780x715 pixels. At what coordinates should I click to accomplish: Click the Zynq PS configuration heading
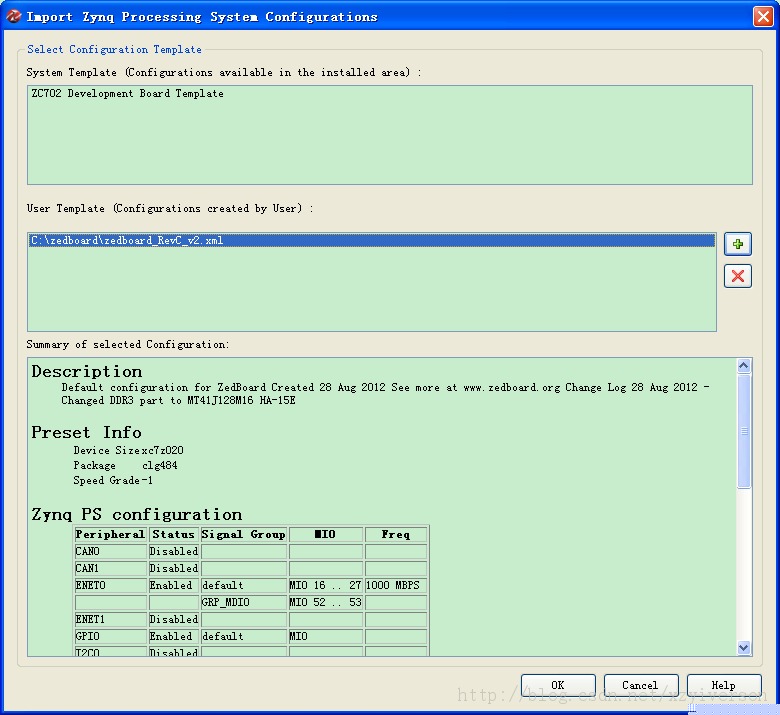[137, 514]
